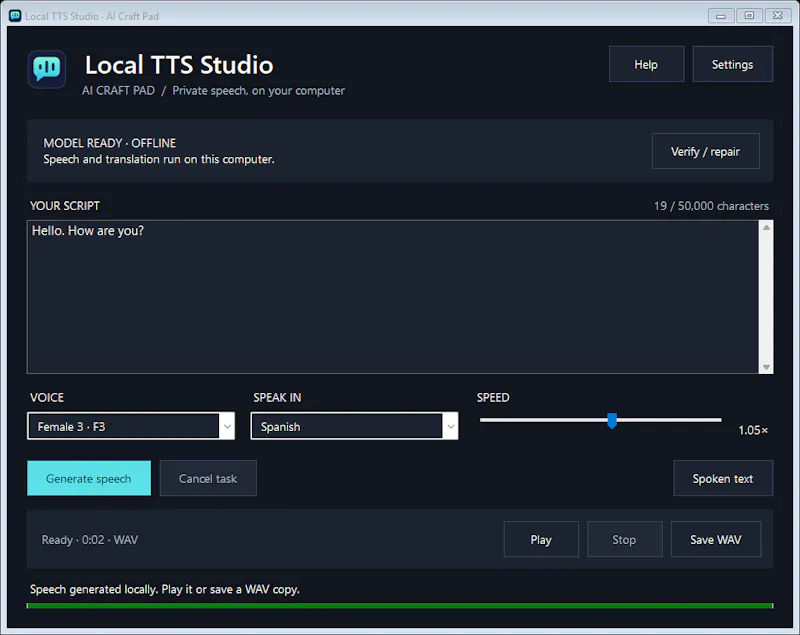
Task: Click the speed slider track right end
Action: [718, 420]
